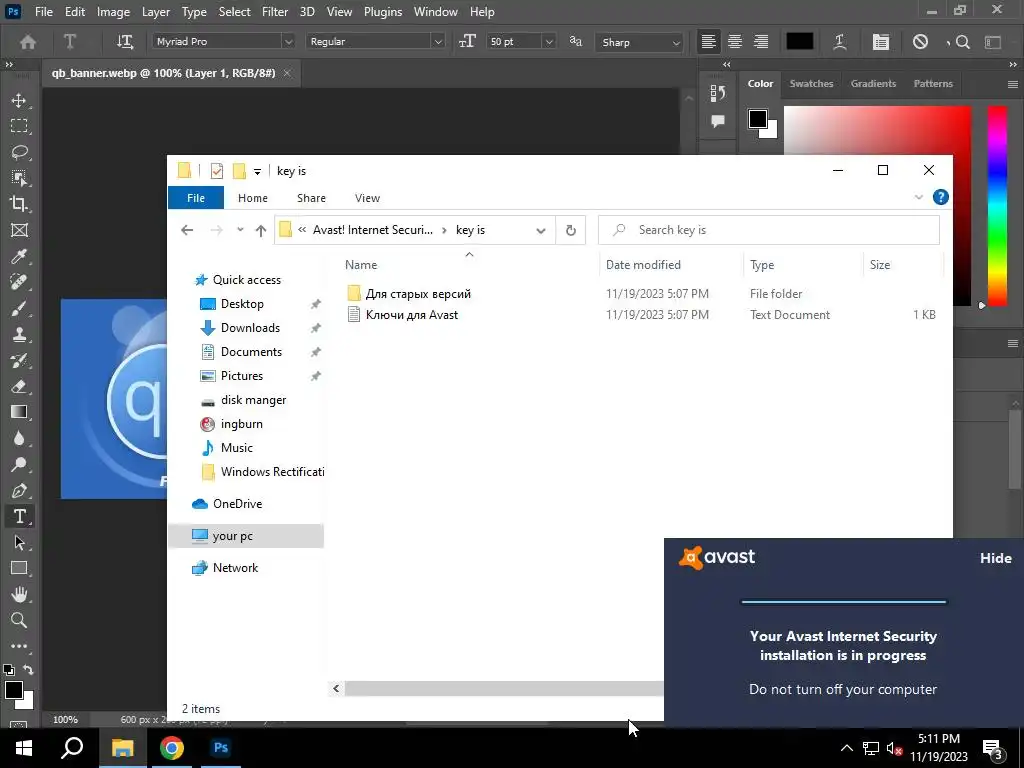The height and width of the screenshot is (768, 1024).
Task: Toggle the Quick Access Toolbar Properties checkmark
Action: point(217,171)
